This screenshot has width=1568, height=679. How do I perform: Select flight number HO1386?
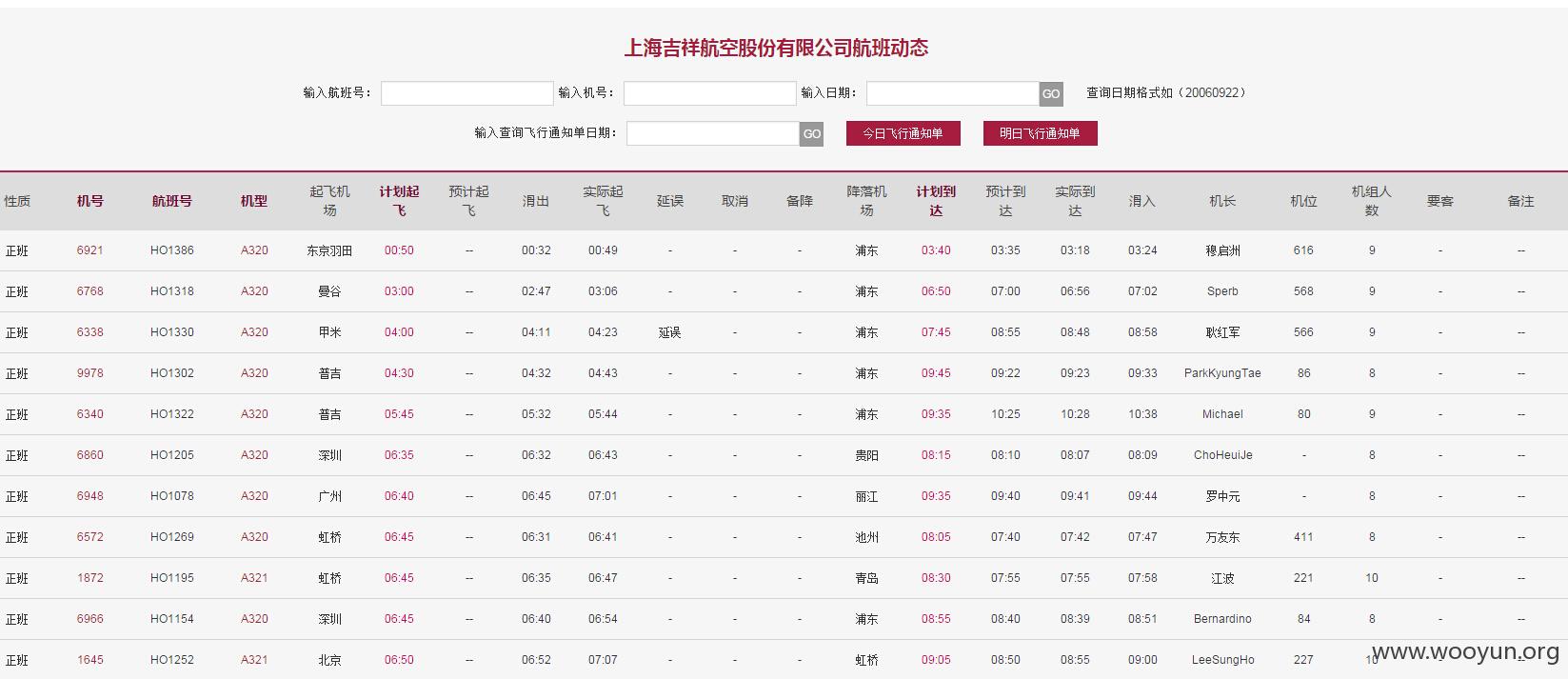(x=172, y=250)
